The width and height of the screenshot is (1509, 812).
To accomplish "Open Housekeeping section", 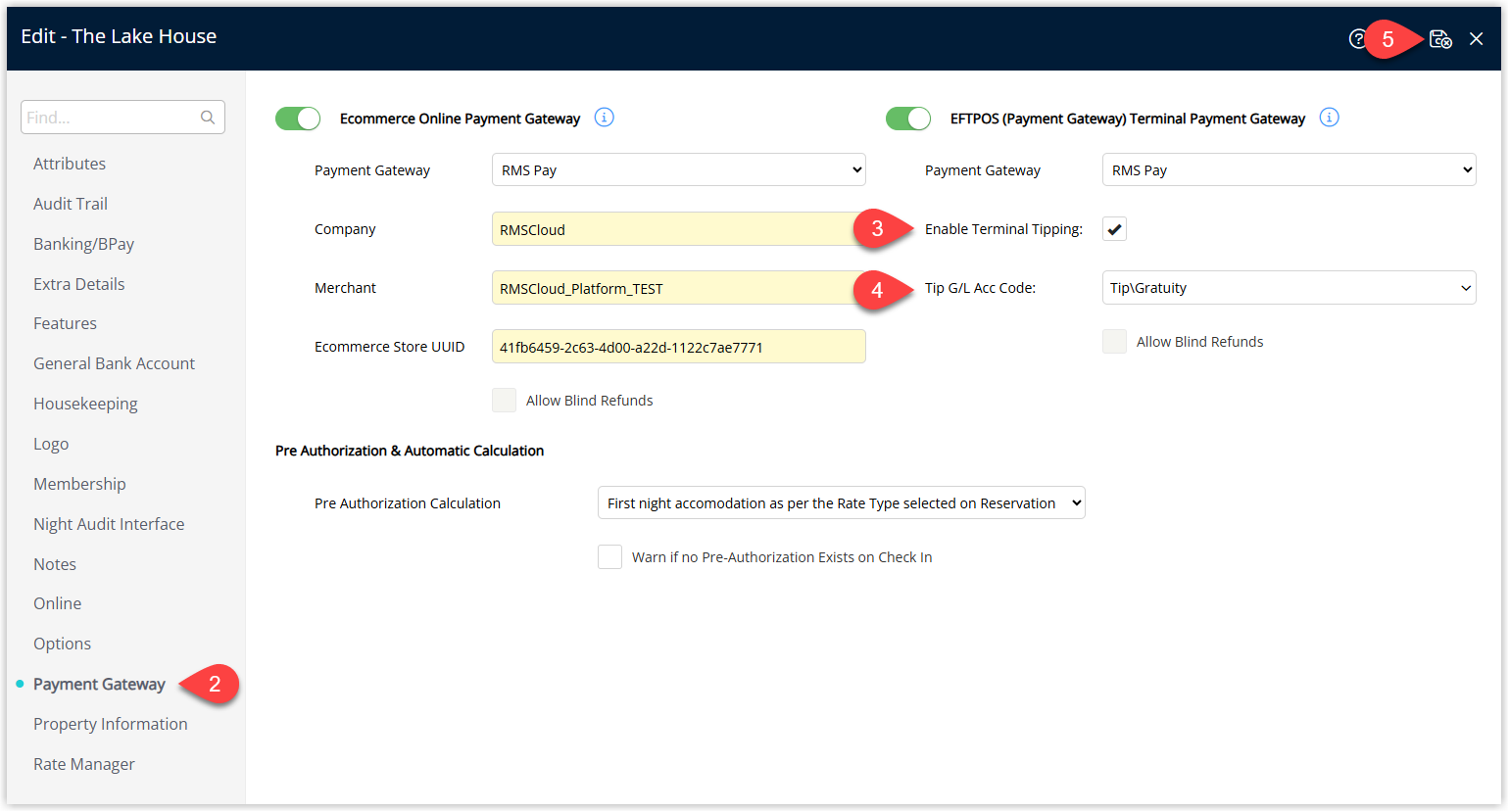I will click(86, 404).
